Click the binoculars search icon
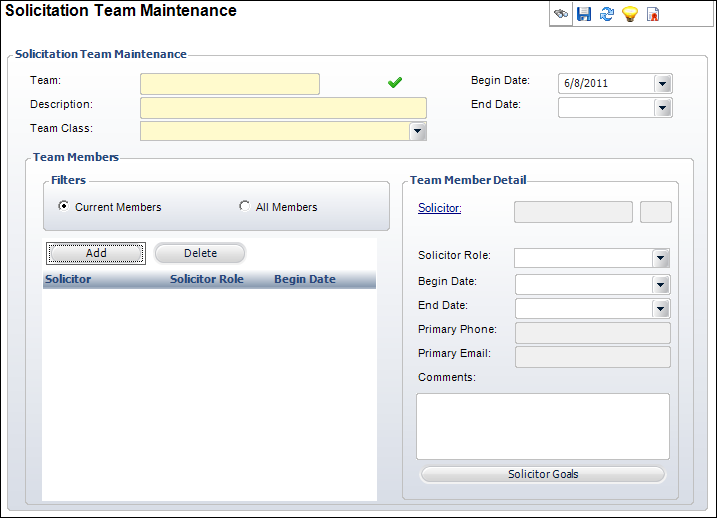Viewport: 717px width, 518px height. [x=562, y=15]
